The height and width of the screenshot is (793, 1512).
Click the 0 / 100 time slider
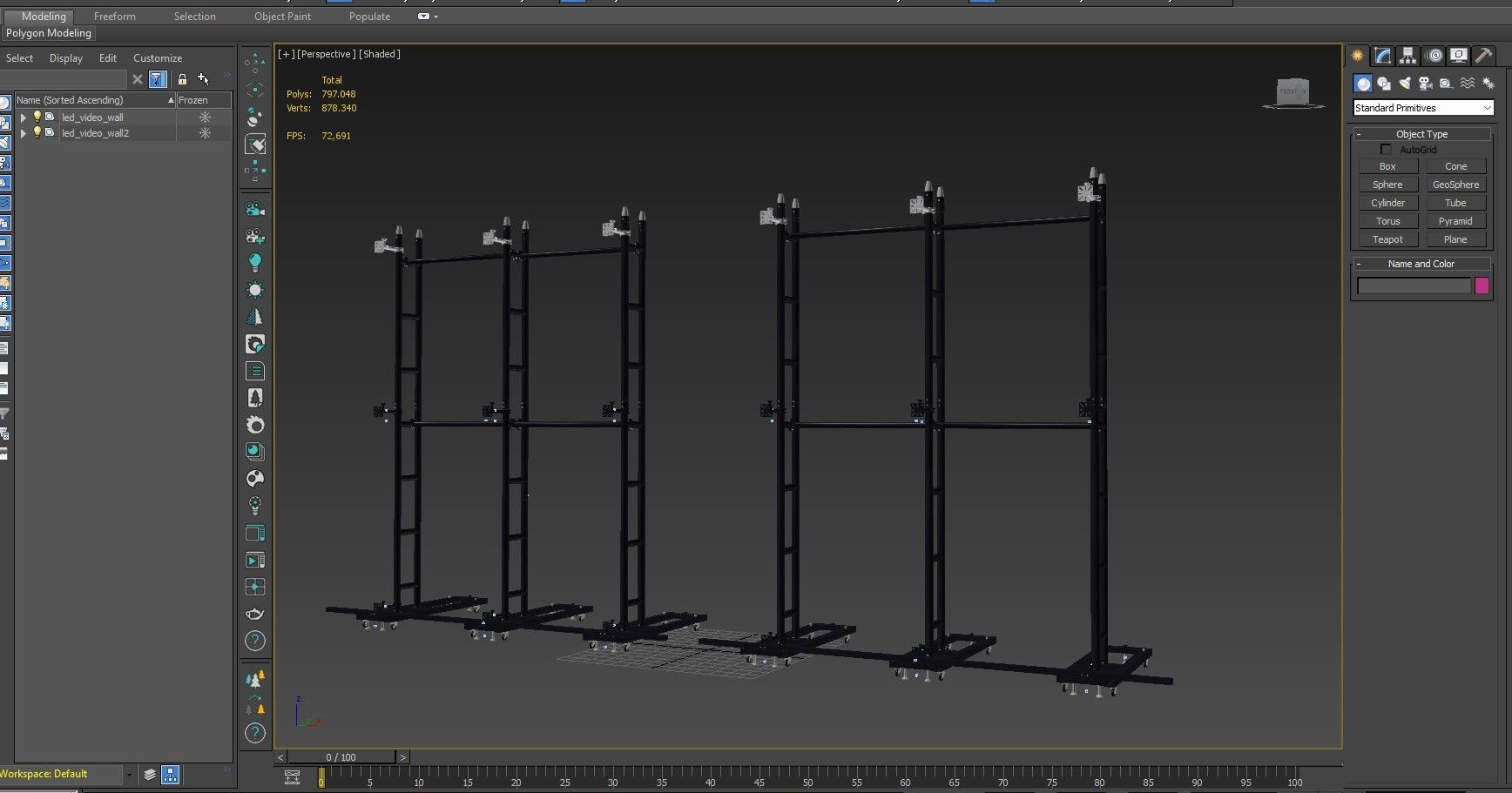click(341, 757)
